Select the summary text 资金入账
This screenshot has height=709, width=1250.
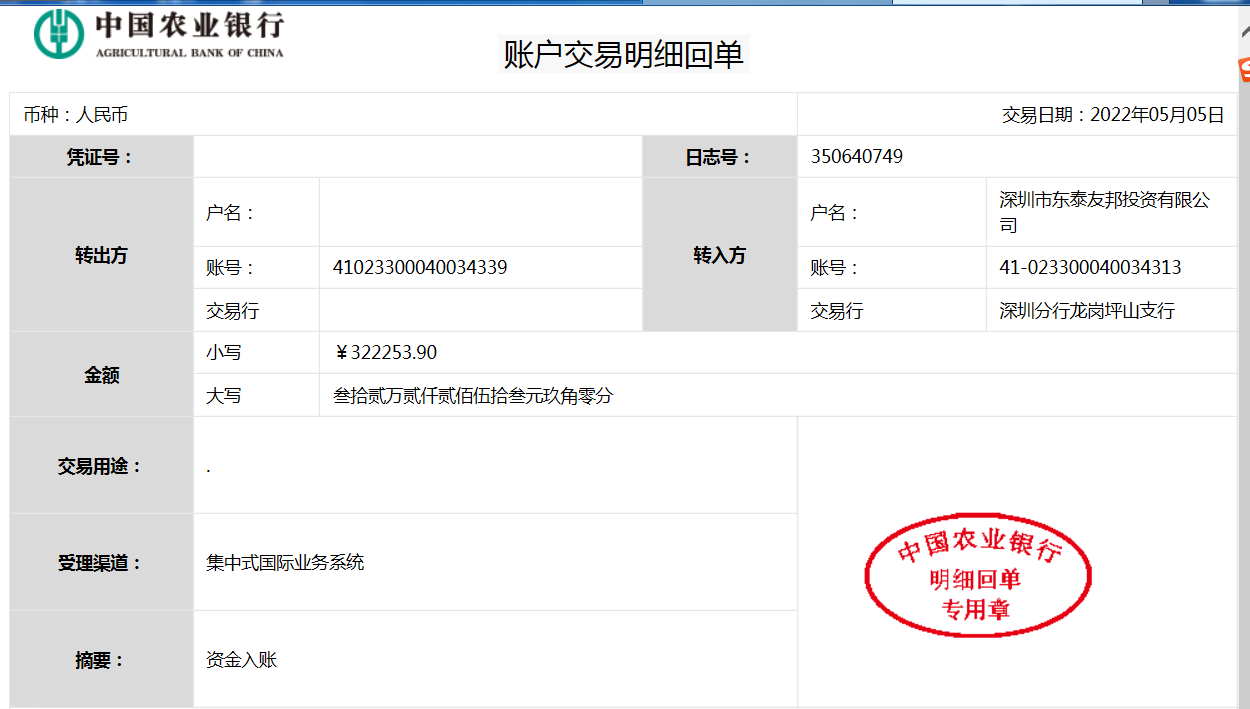241,660
